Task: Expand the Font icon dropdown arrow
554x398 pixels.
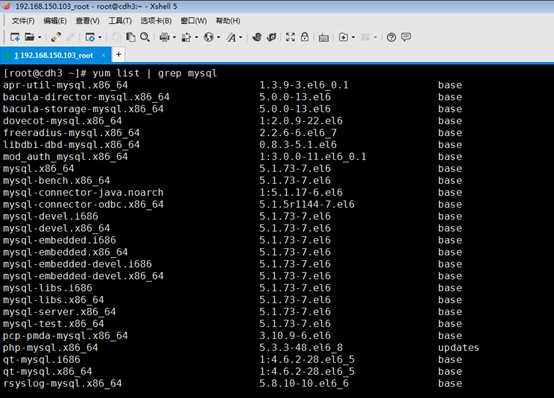Action: (x=241, y=37)
